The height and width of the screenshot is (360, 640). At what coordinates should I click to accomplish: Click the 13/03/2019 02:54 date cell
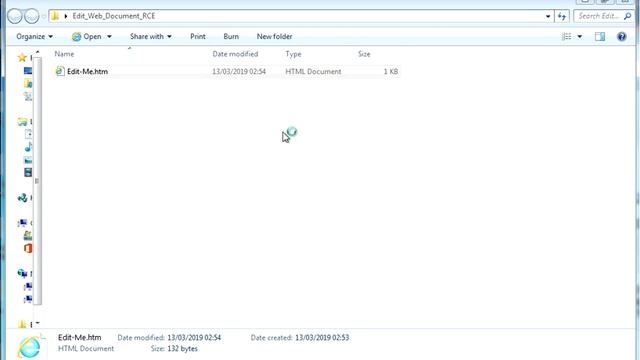coord(239,71)
